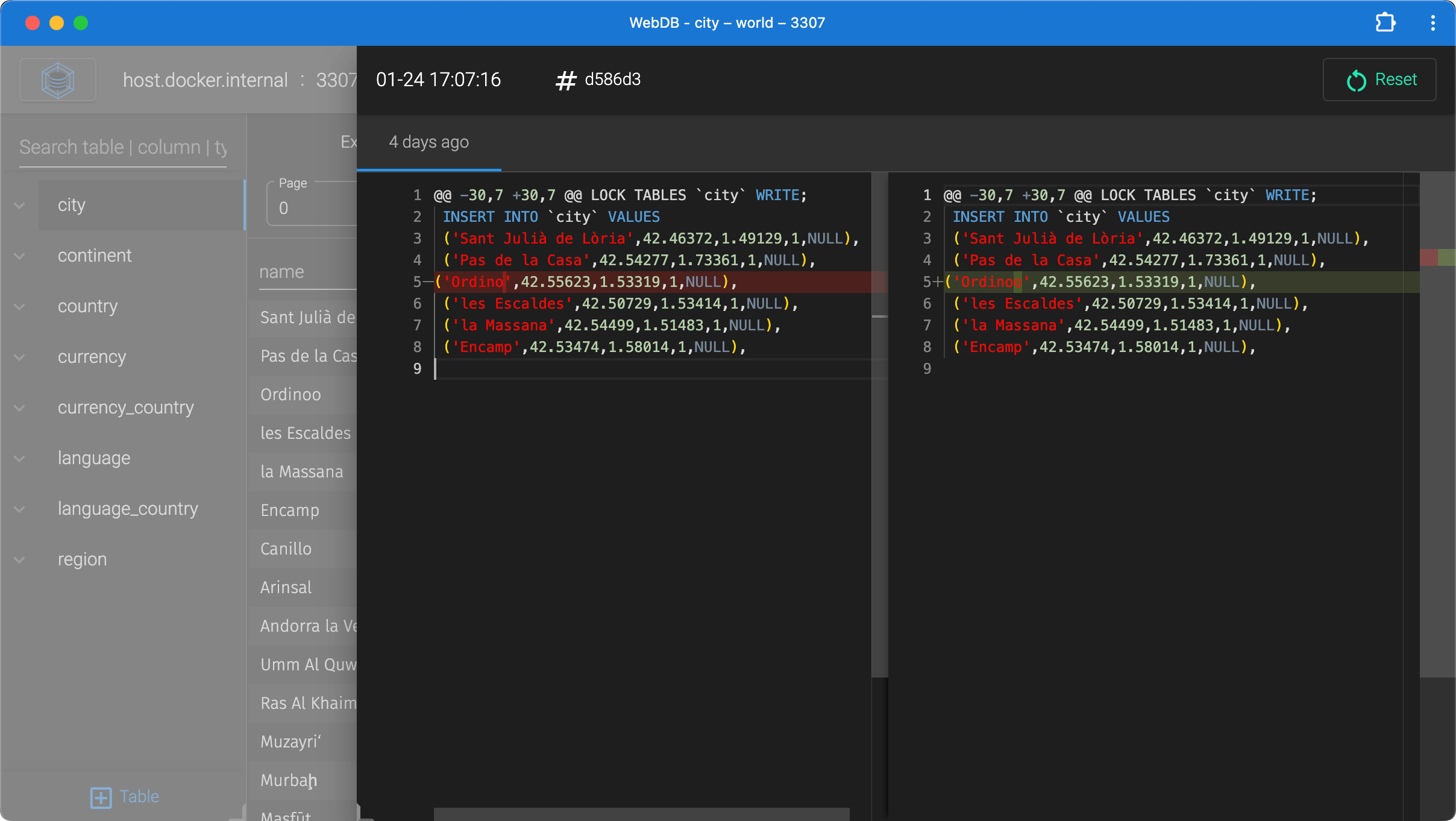Screen dimensions: 1456x821
Task: Open the language_country table
Action: (128, 509)
